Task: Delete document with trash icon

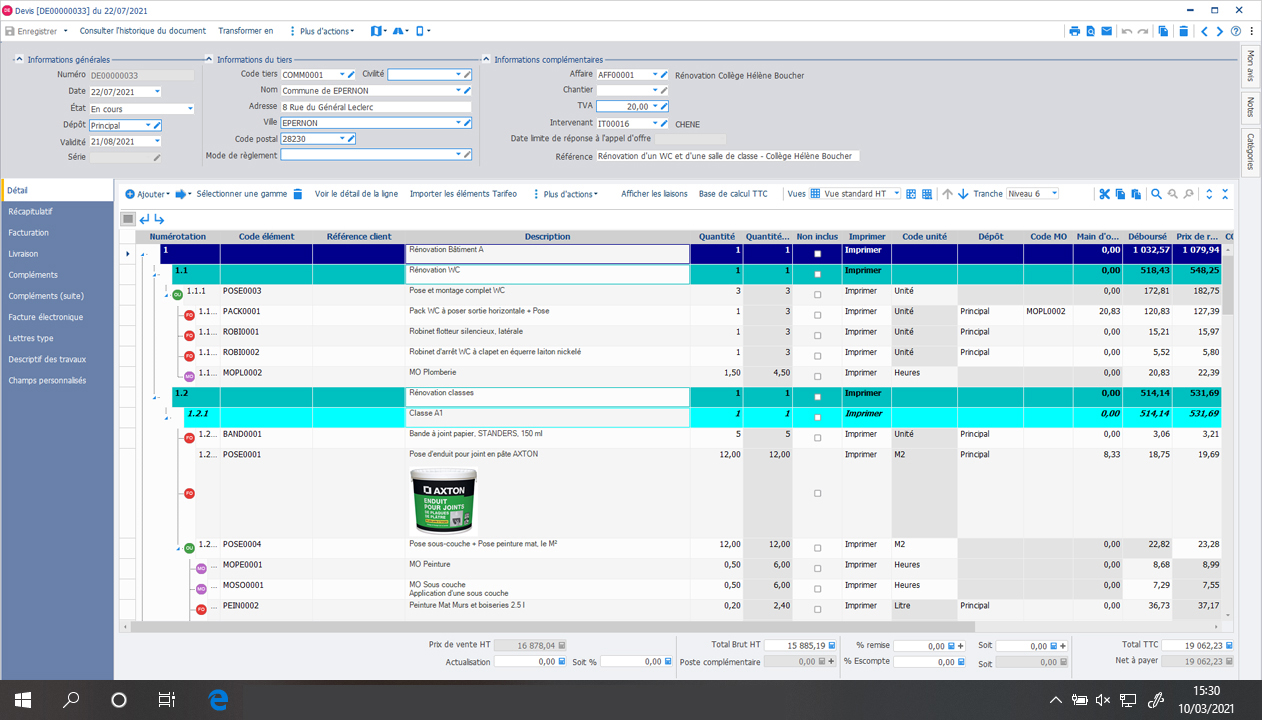Action: coord(1184,31)
